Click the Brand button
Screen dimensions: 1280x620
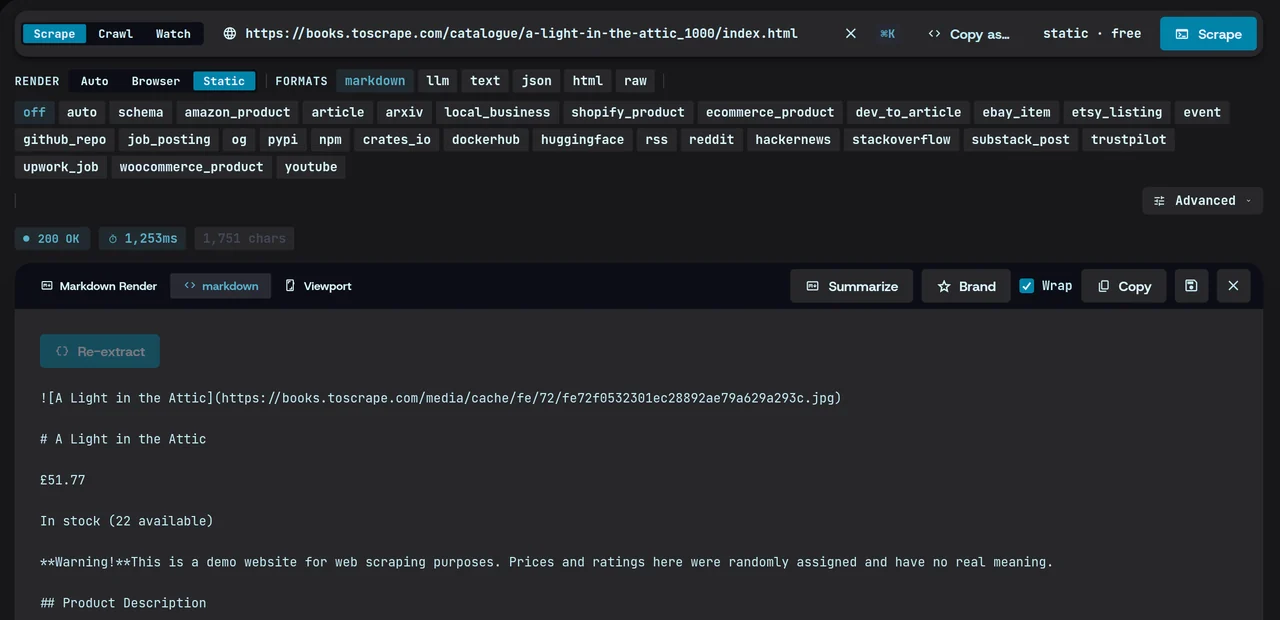(x=966, y=286)
